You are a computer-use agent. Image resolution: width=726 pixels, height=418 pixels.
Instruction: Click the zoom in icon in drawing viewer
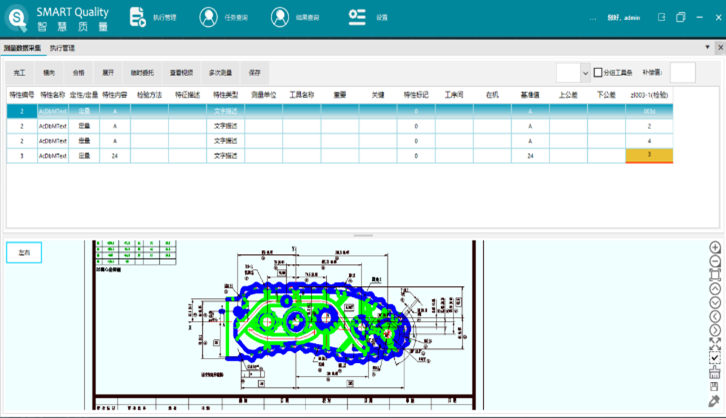716,247
